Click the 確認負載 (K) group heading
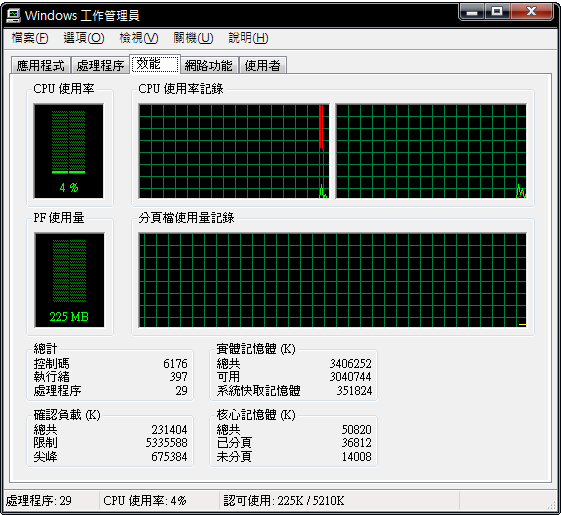Screen dimensions: 561x515 pos(67,414)
